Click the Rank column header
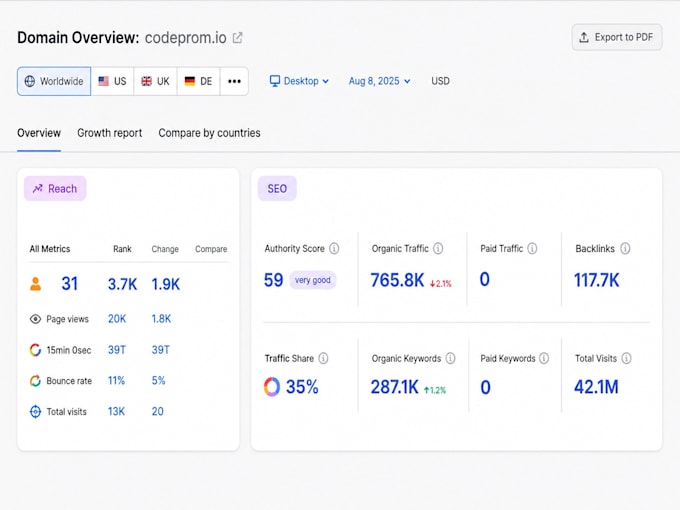 pyautogui.click(x=122, y=249)
